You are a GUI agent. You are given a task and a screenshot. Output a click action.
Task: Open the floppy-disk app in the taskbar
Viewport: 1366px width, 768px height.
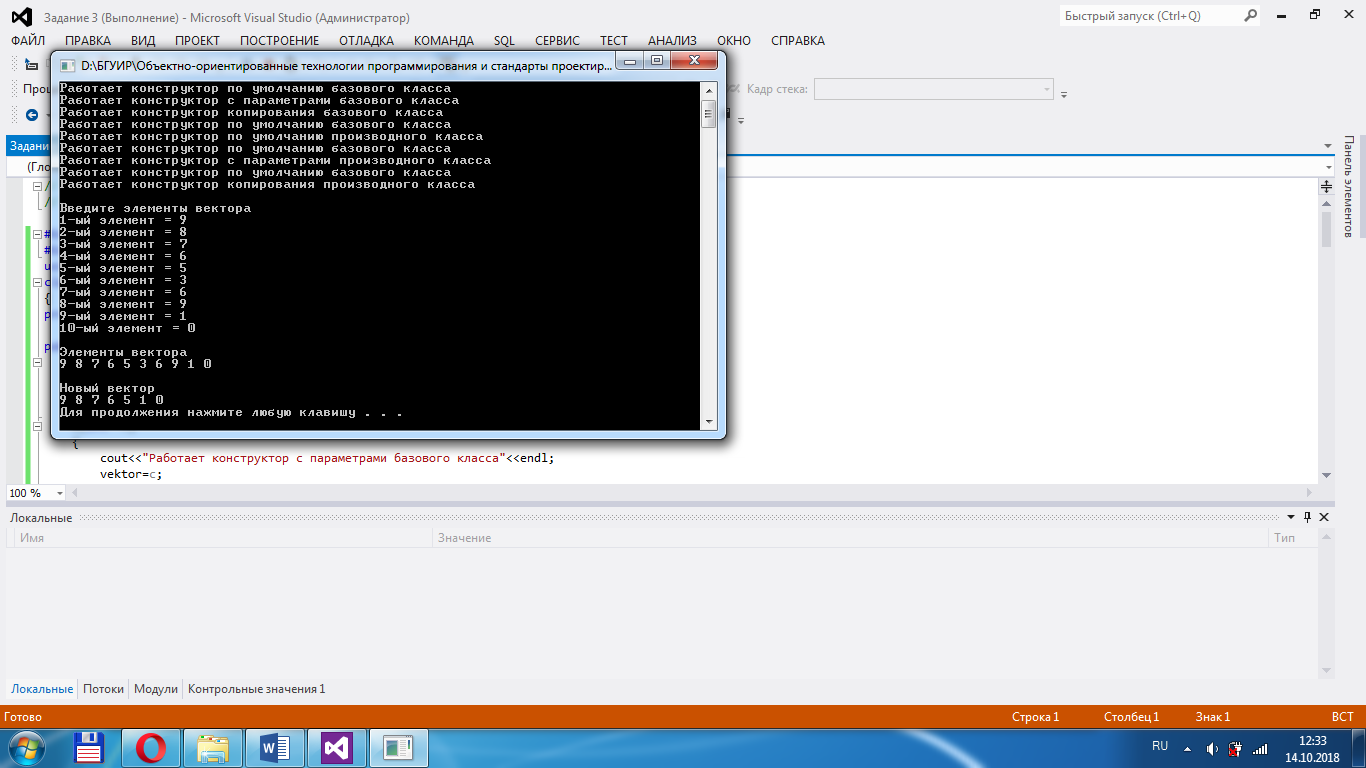click(89, 747)
